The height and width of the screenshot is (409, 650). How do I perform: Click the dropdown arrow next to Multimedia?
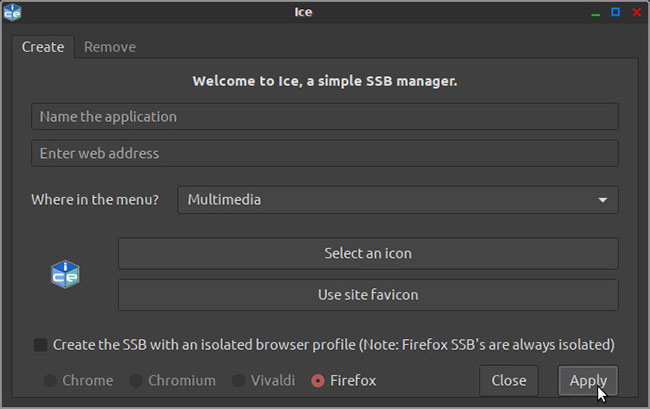602,199
